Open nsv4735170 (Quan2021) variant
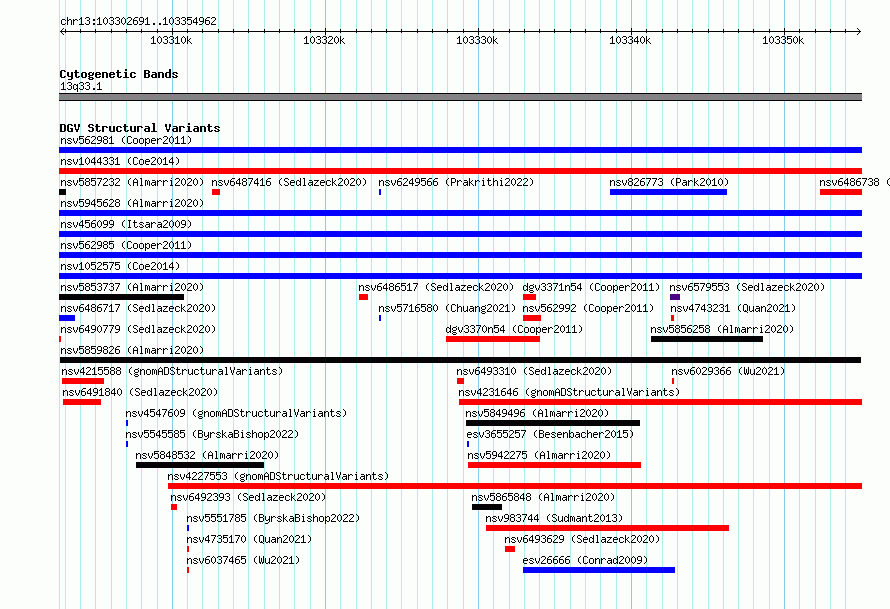 pos(249,539)
